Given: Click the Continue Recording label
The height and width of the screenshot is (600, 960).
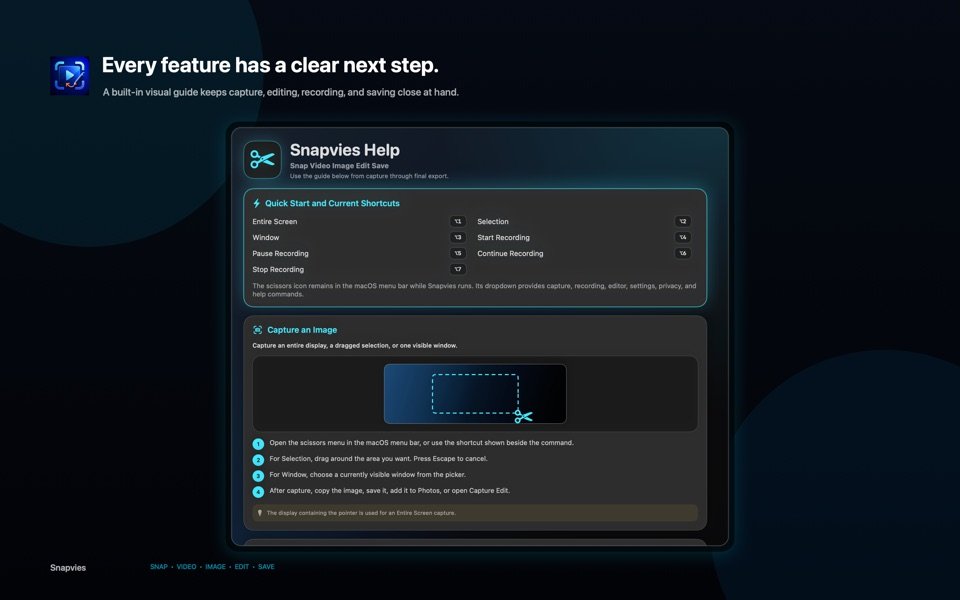Looking at the screenshot, I should (510, 253).
